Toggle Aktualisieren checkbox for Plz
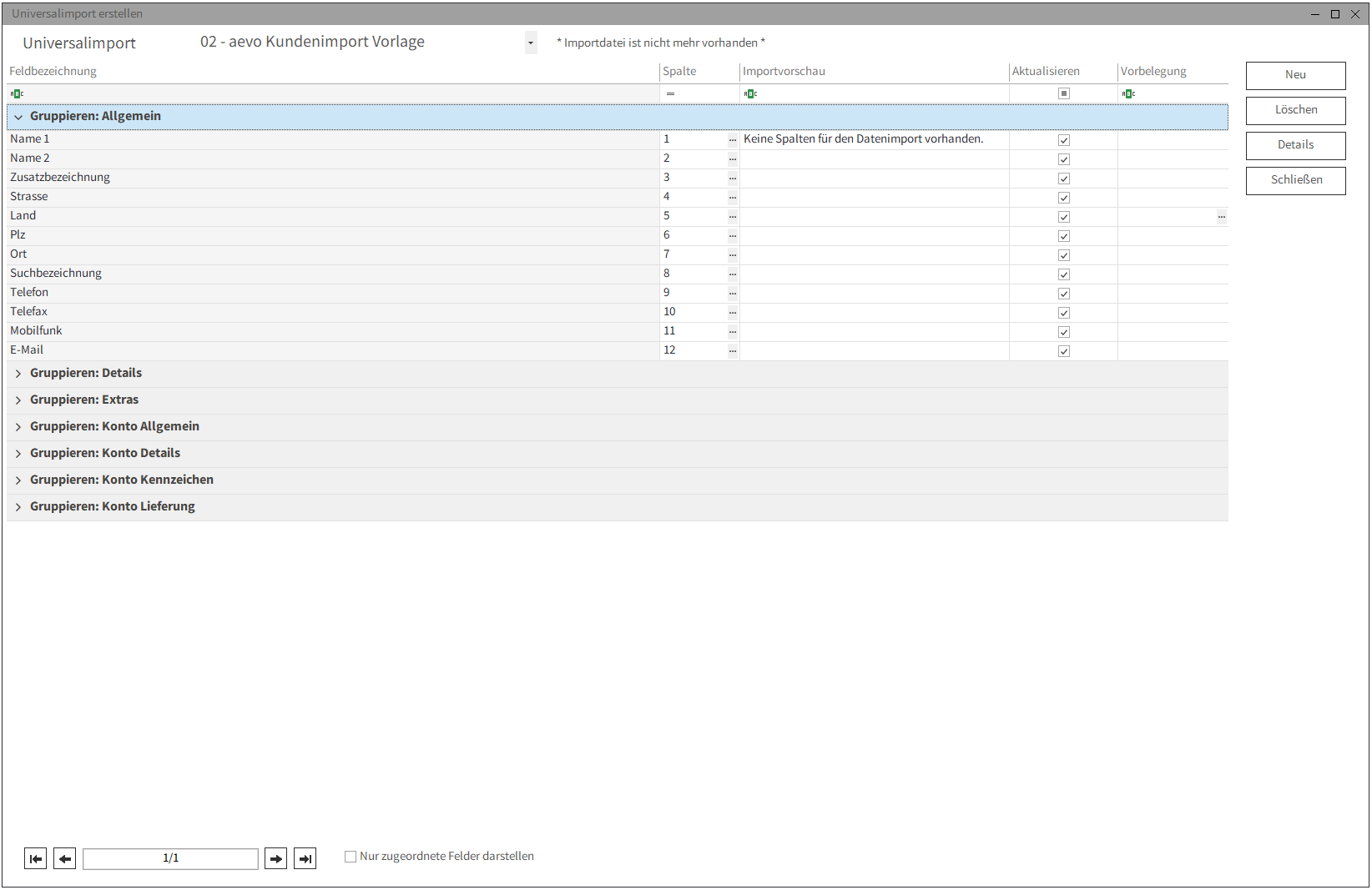Viewport: 1372px width, 890px height. click(1064, 236)
